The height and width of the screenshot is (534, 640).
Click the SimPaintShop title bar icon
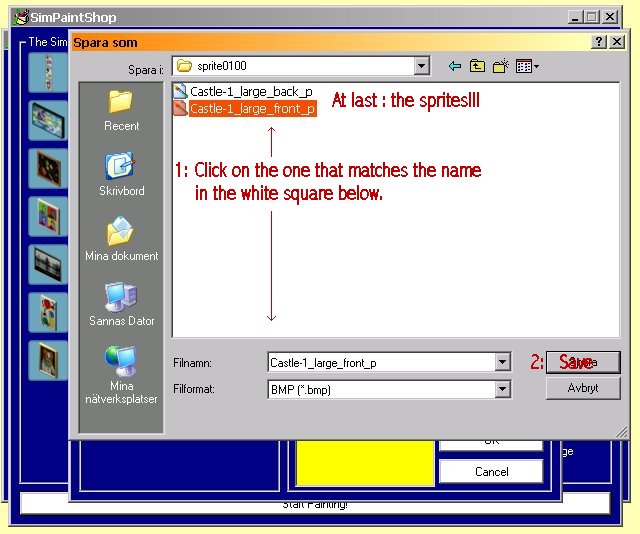pos(21,17)
